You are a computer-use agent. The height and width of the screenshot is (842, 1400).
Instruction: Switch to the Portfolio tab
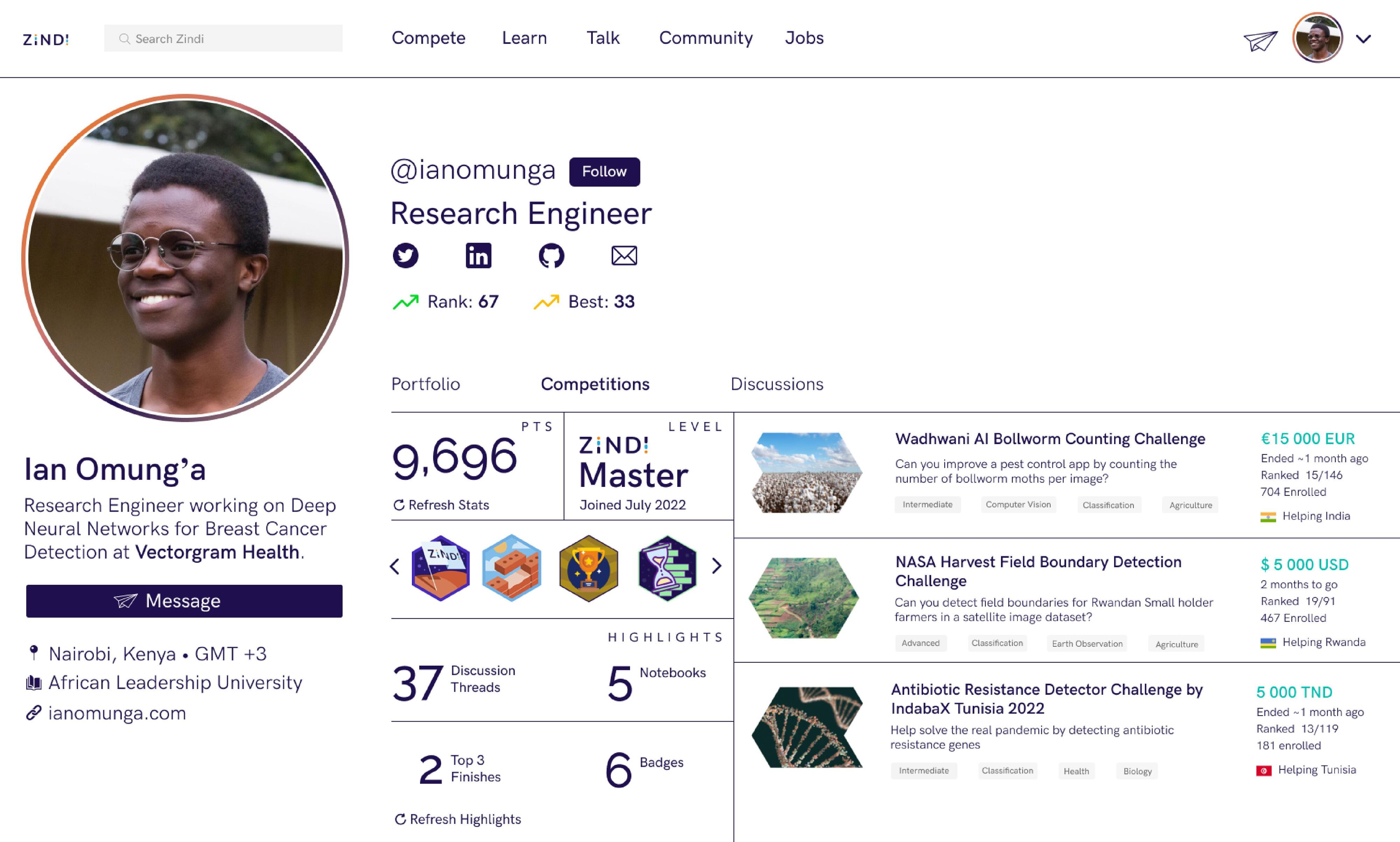pos(425,384)
